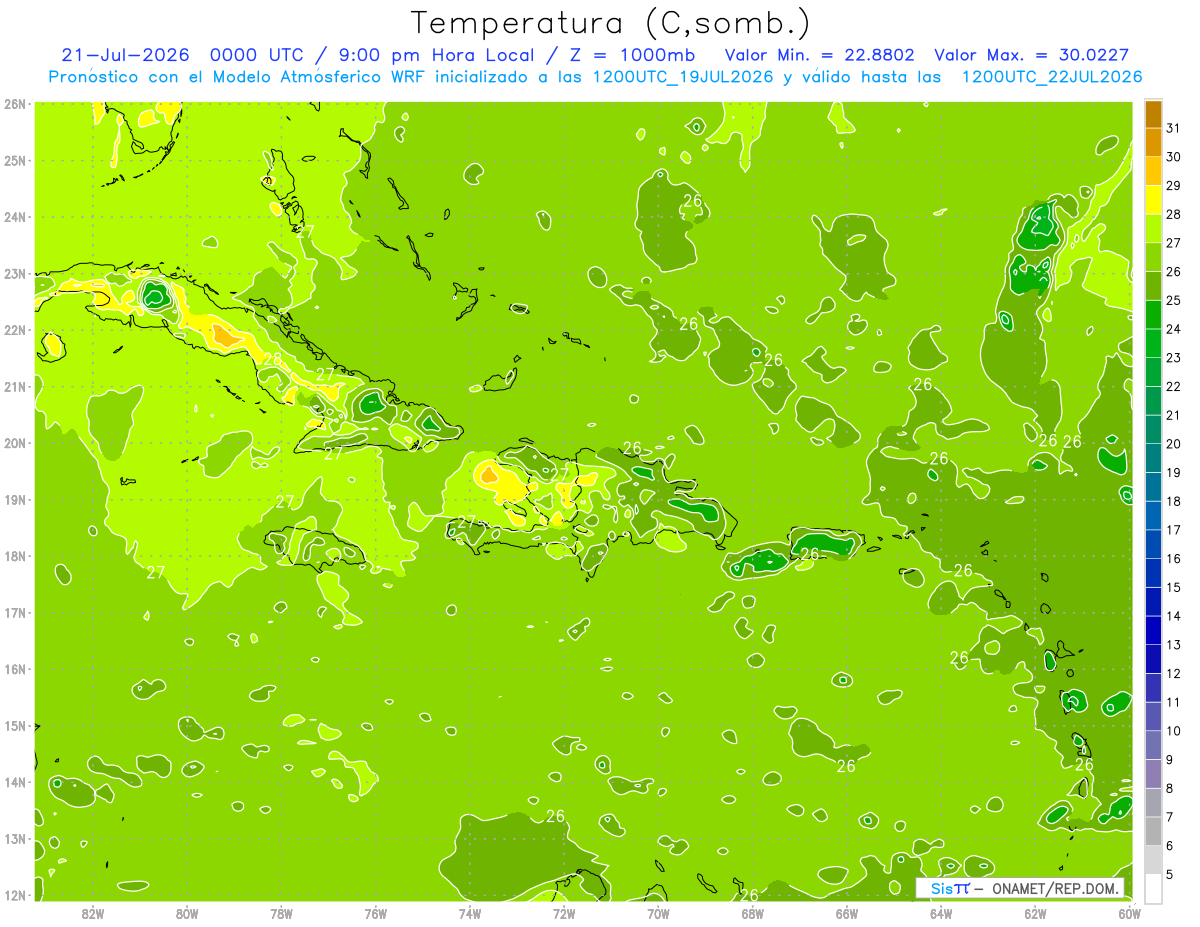This screenshot has height=927, width=1200.
Task: Click the "74W" longitude axis label
Action: click(470, 913)
